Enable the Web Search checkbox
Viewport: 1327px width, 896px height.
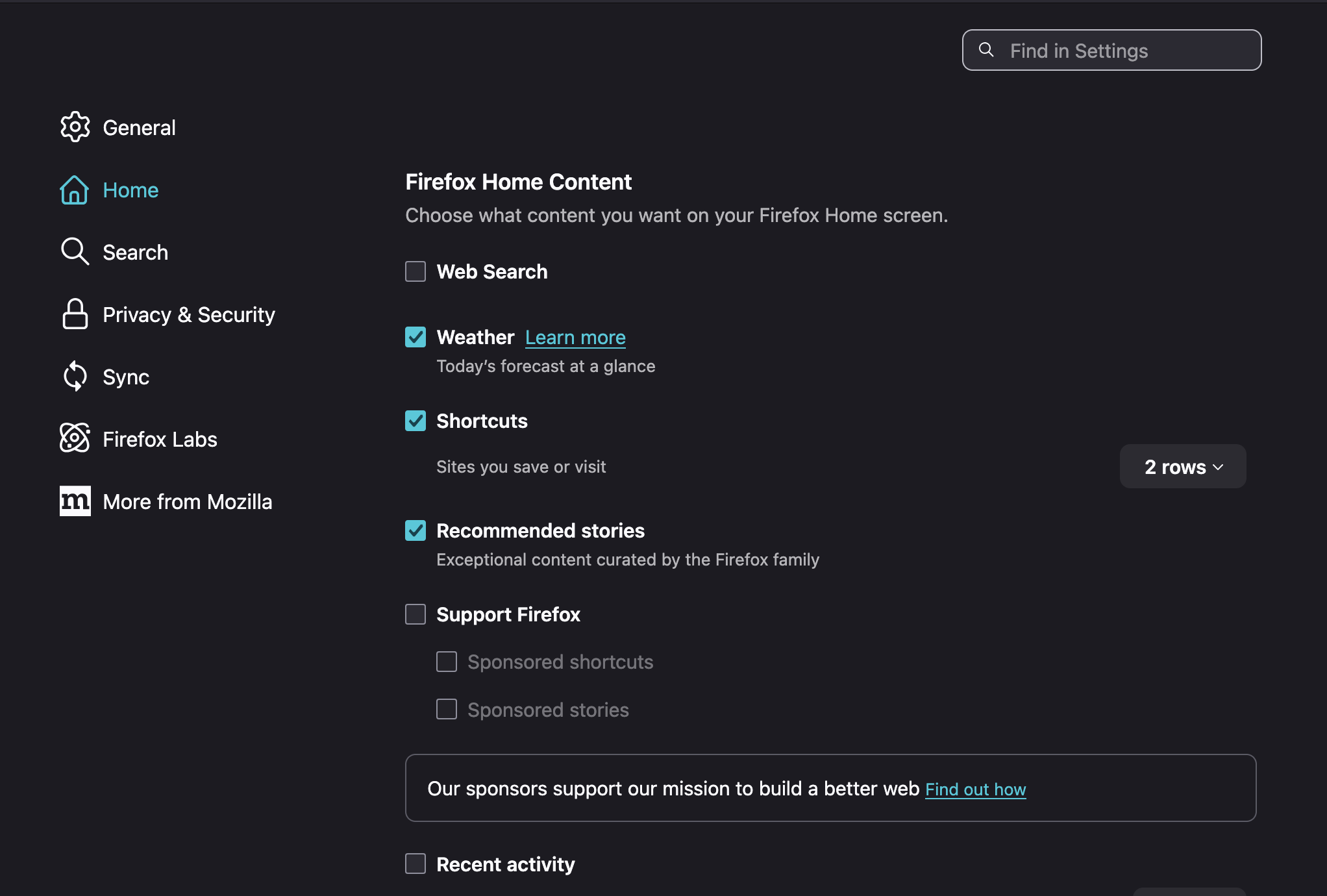pyautogui.click(x=415, y=271)
